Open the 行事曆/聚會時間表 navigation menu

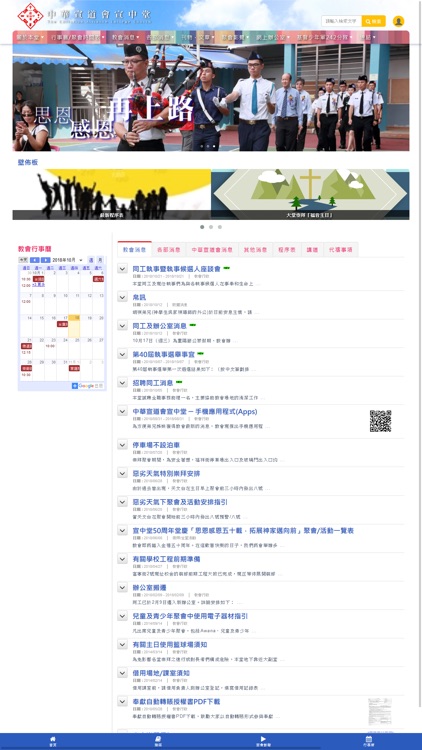78,37
